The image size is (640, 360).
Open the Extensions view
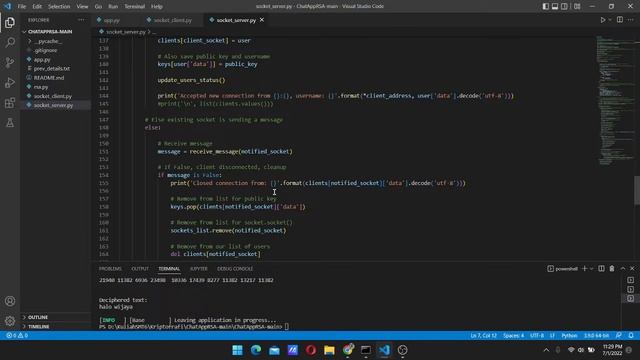point(10,102)
